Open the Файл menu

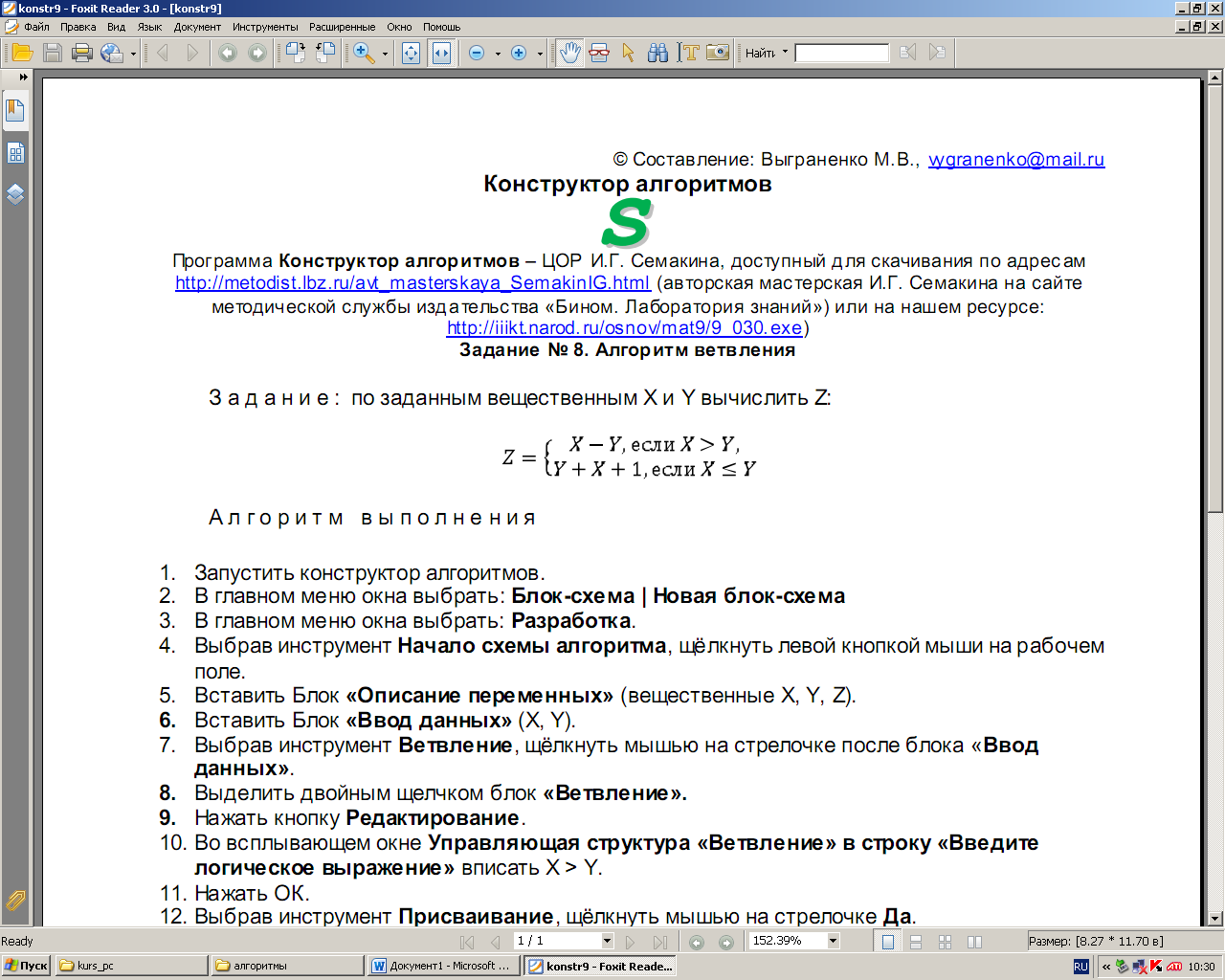36,27
